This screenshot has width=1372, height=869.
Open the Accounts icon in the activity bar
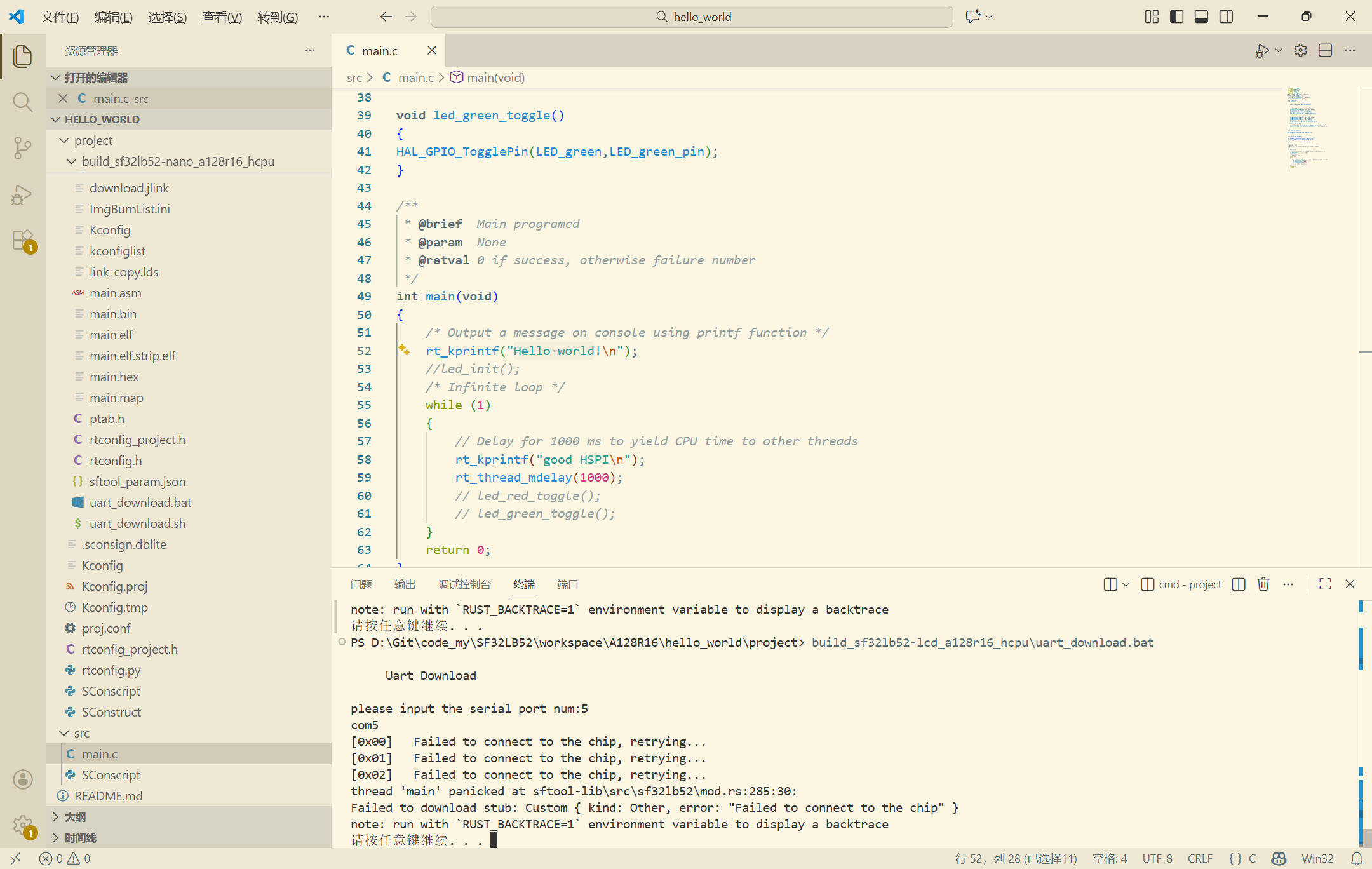click(x=22, y=779)
